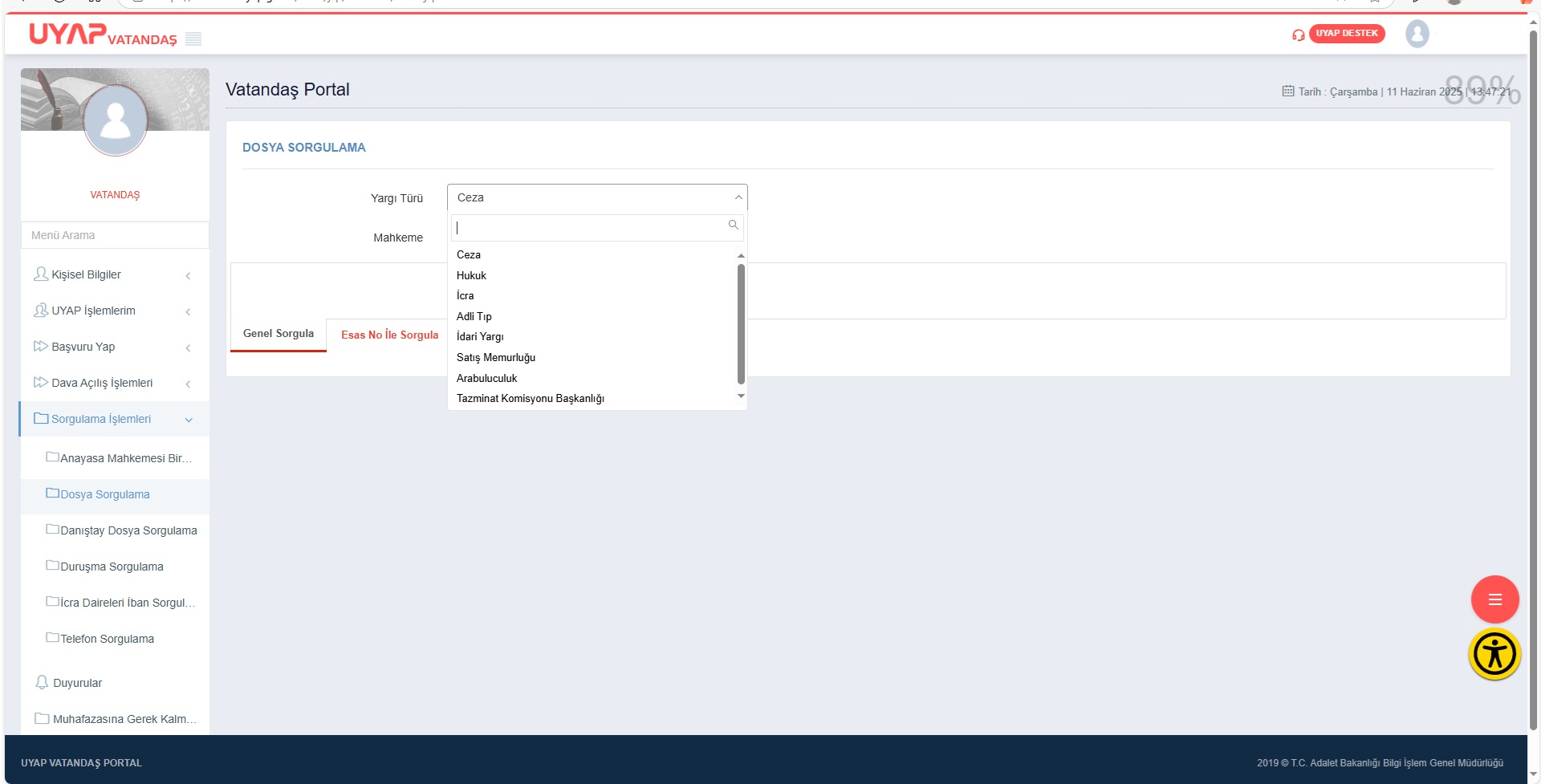Click the headset support icon
The width and height of the screenshot is (1541, 784).
[x=1298, y=35]
